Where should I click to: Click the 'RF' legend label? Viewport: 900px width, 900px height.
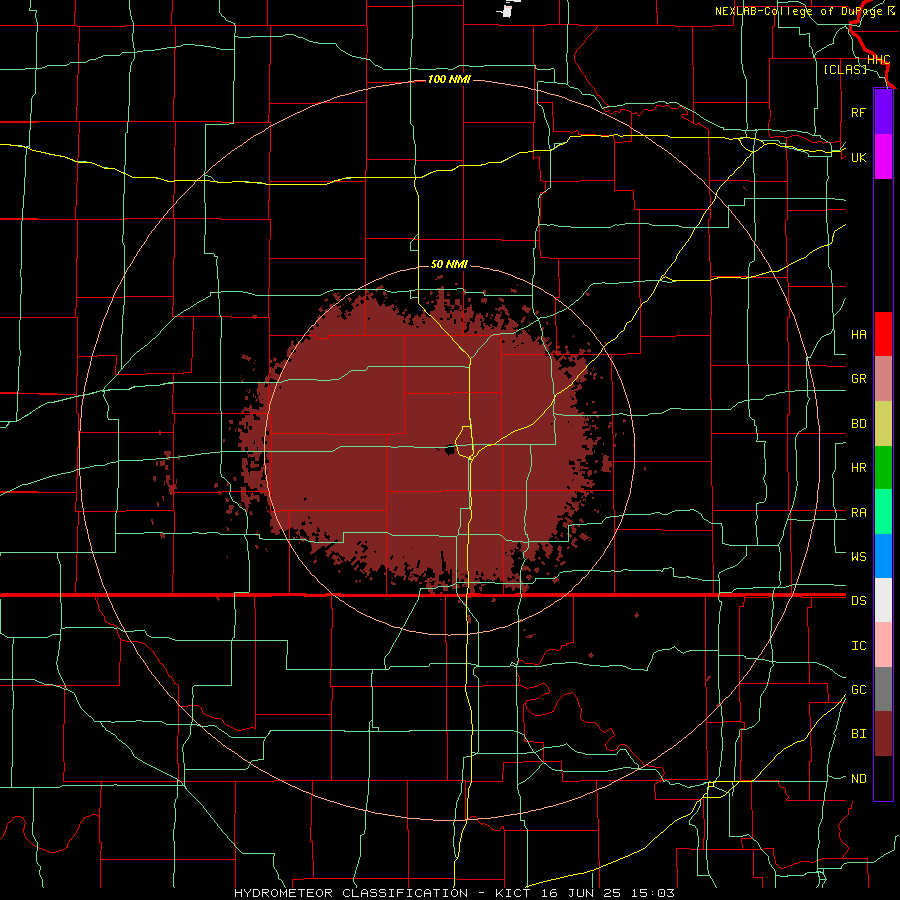pyautogui.click(x=858, y=112)
